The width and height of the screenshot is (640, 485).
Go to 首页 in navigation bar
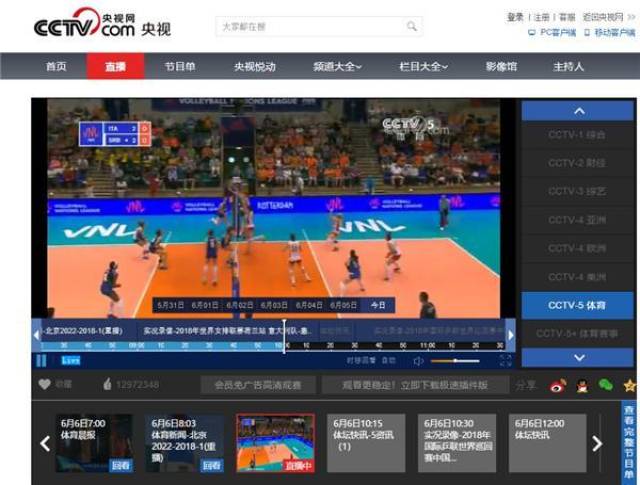[x=56, y=66]
